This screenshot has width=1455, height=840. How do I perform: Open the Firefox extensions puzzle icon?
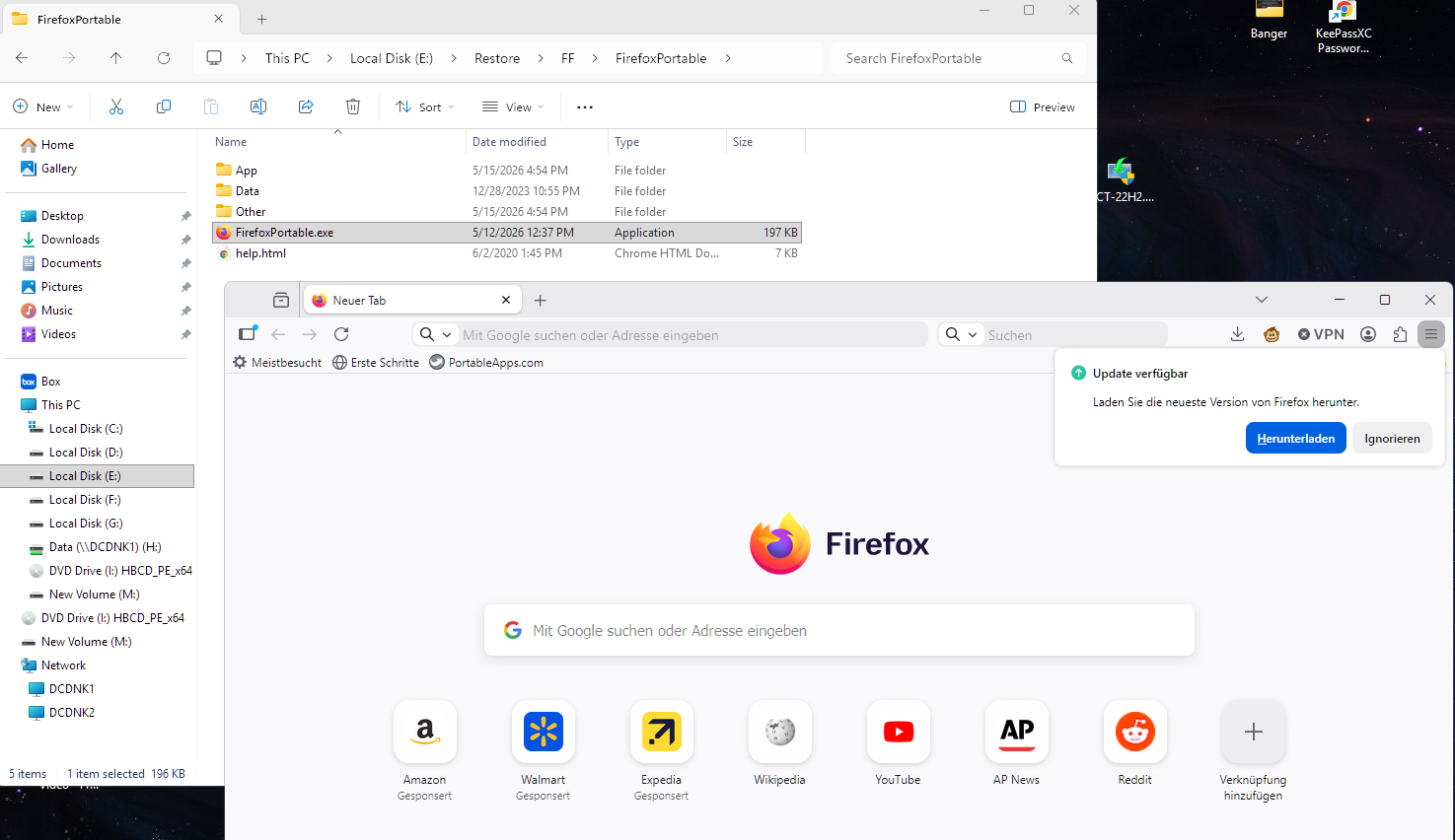coord(1400,334)
